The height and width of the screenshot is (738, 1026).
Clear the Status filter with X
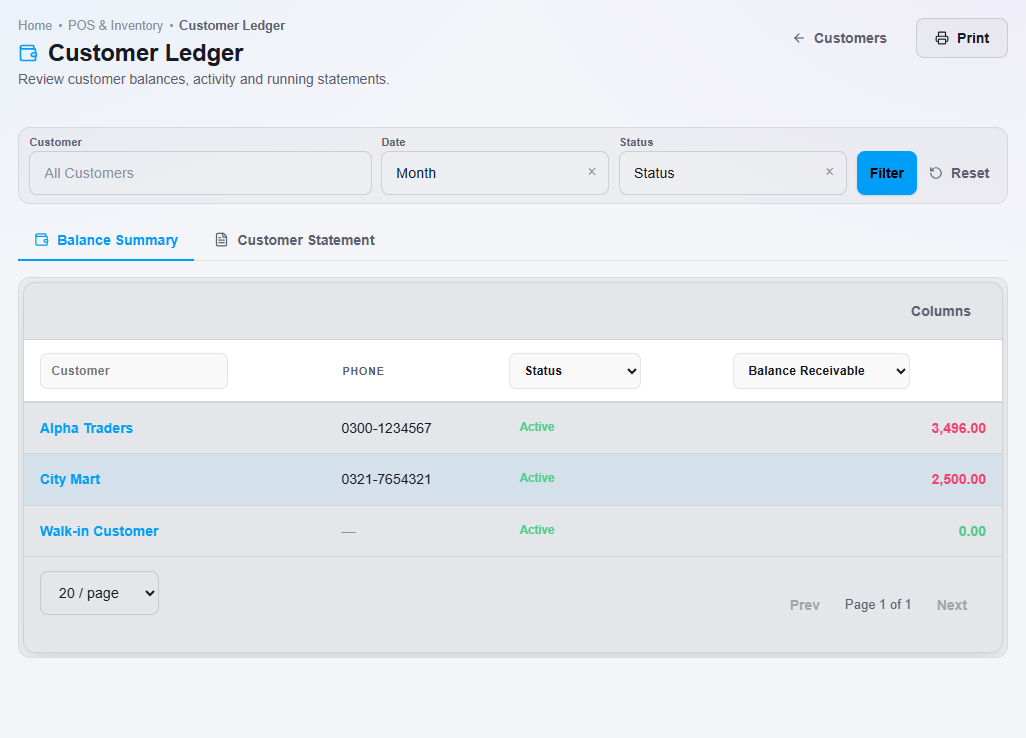[829, 171]
